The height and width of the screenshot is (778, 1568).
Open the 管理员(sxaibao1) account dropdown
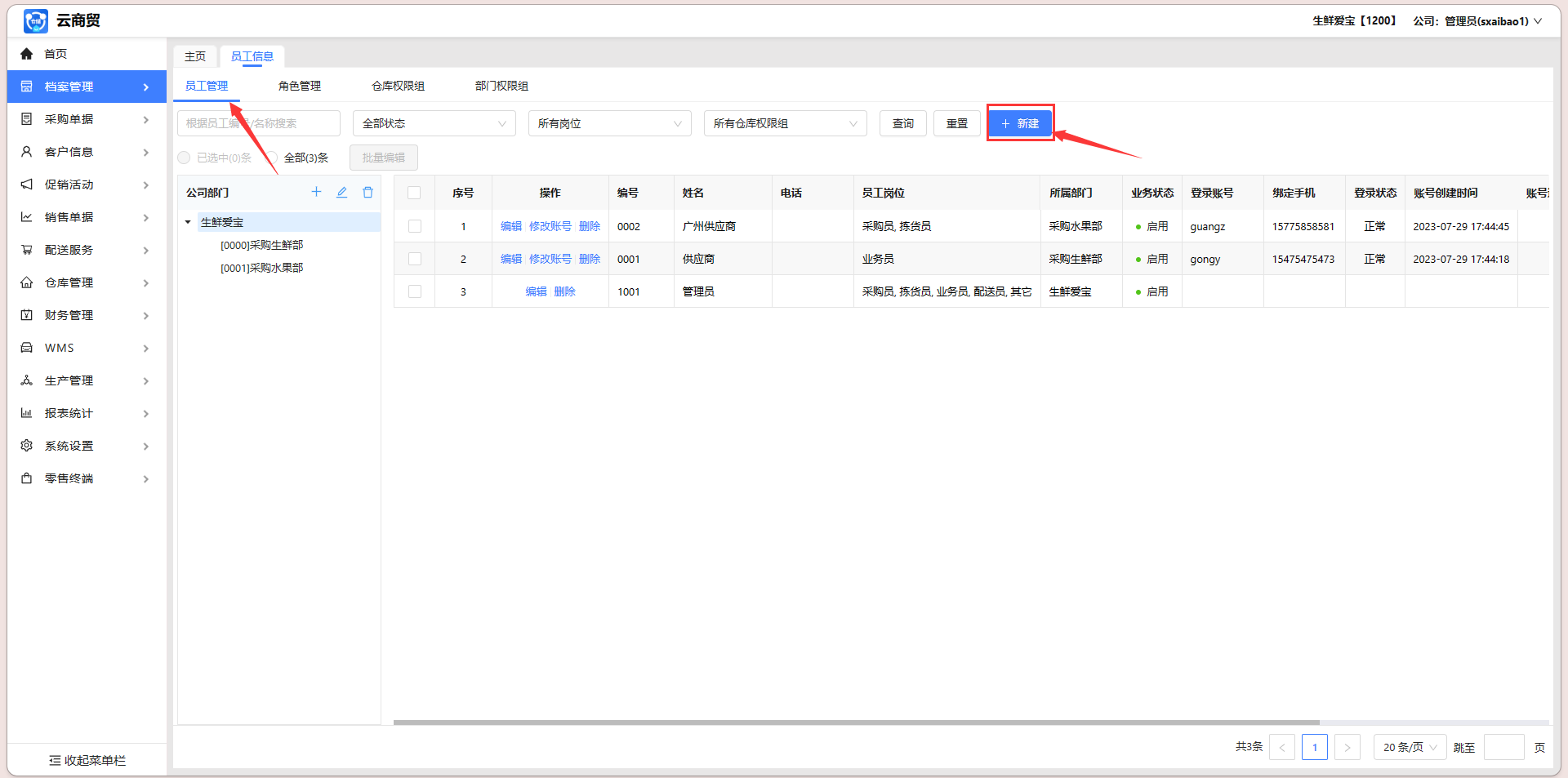1493,21
